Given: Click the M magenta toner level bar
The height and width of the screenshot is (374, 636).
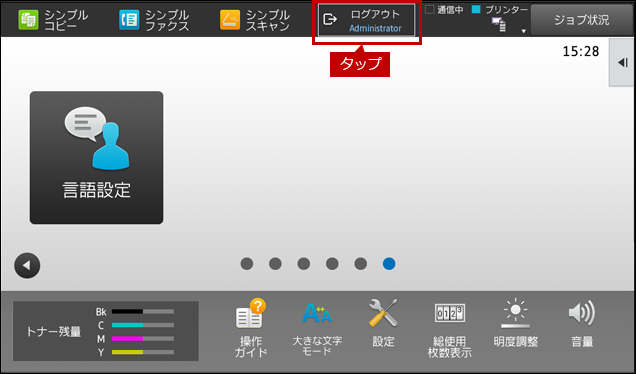Looking at the screenshot, I should tap(143, 338).
